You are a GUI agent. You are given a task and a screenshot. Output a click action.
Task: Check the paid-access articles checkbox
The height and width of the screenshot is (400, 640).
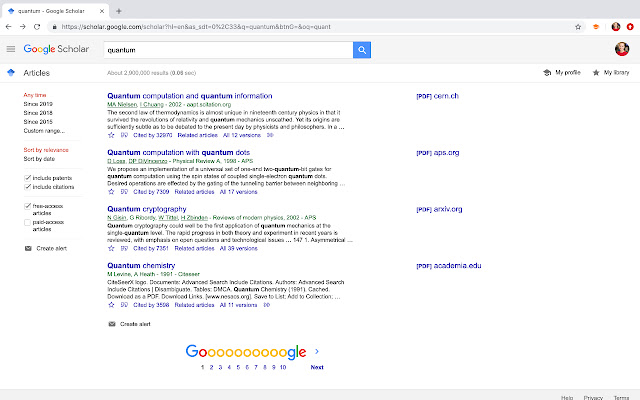27,222
